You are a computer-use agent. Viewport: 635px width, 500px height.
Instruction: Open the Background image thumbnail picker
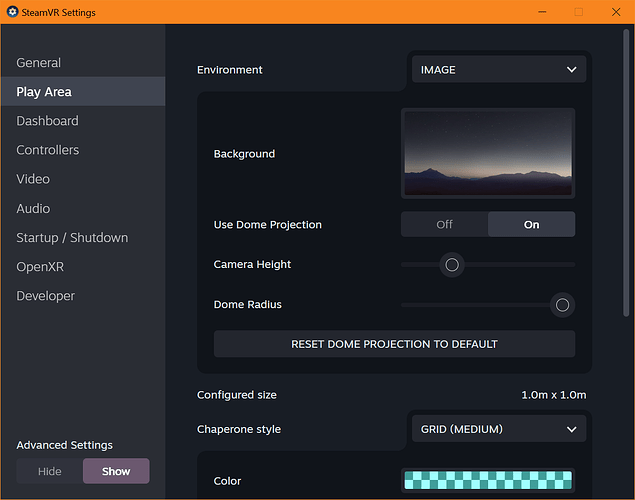click(x=488, y=153)
